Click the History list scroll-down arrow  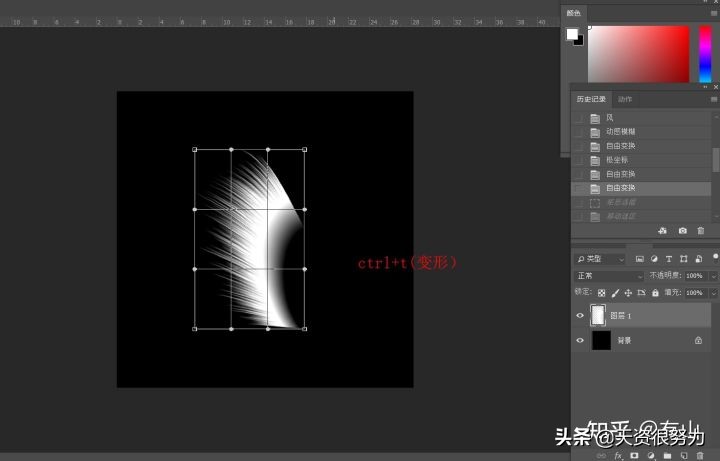coord(716,216)
